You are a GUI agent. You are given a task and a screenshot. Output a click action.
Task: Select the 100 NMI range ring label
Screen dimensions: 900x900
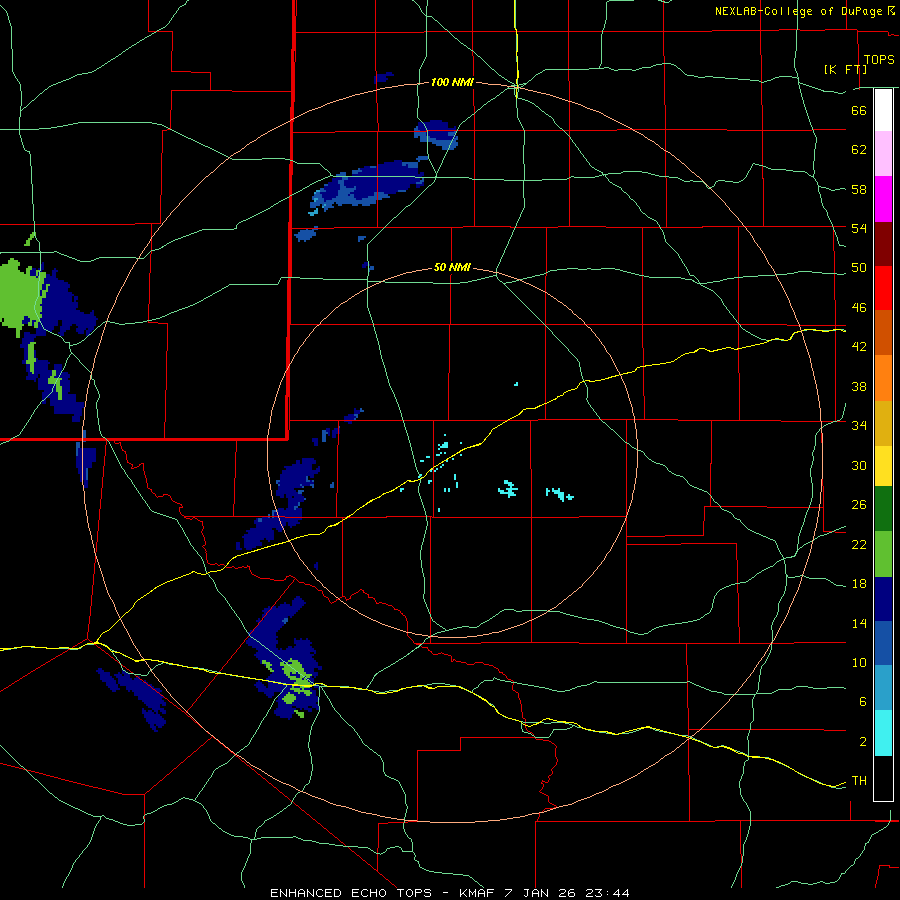[452, 82]
